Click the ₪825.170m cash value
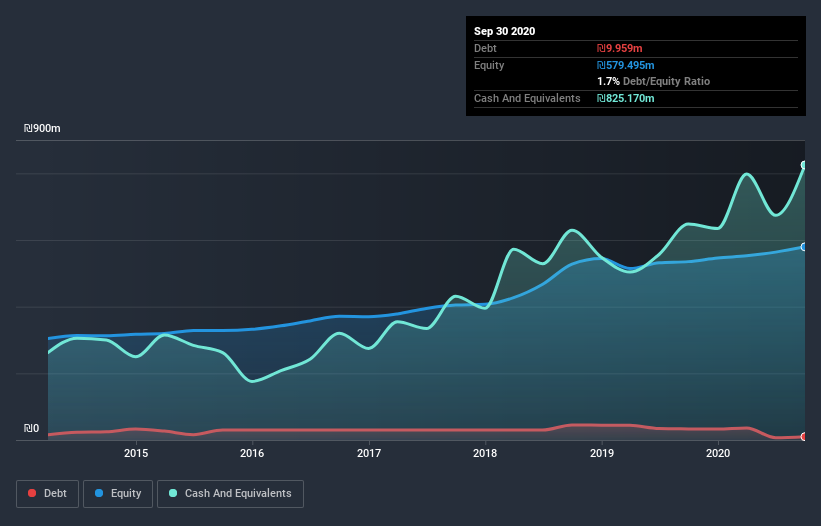Screen dimensions: 821x526 pyautogui.click(x=626, y=98)
